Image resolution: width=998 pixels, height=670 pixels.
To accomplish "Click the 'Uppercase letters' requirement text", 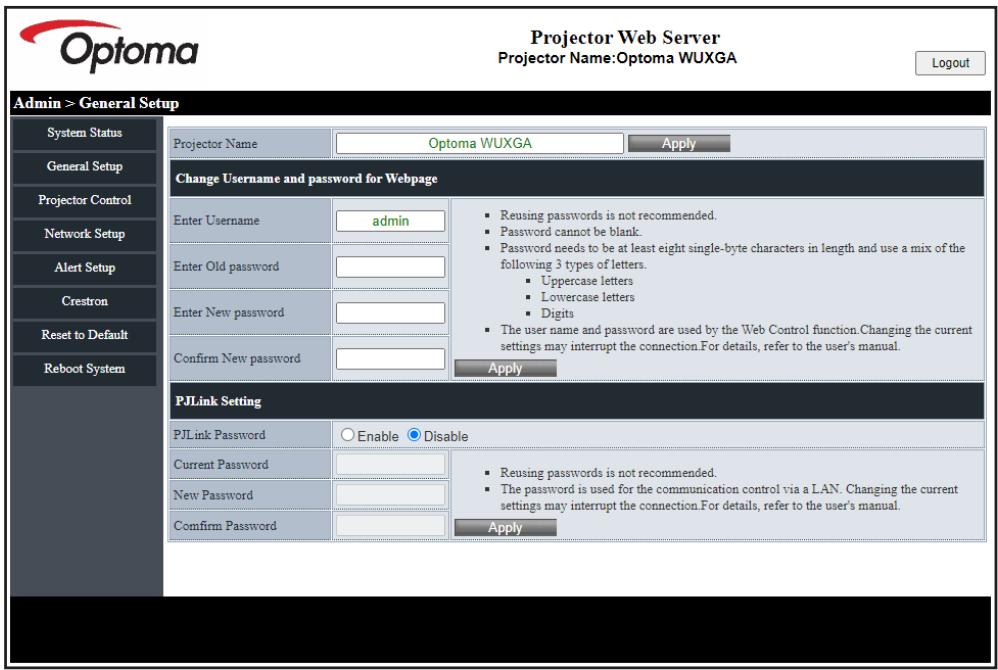I will [x=587, y=281].
